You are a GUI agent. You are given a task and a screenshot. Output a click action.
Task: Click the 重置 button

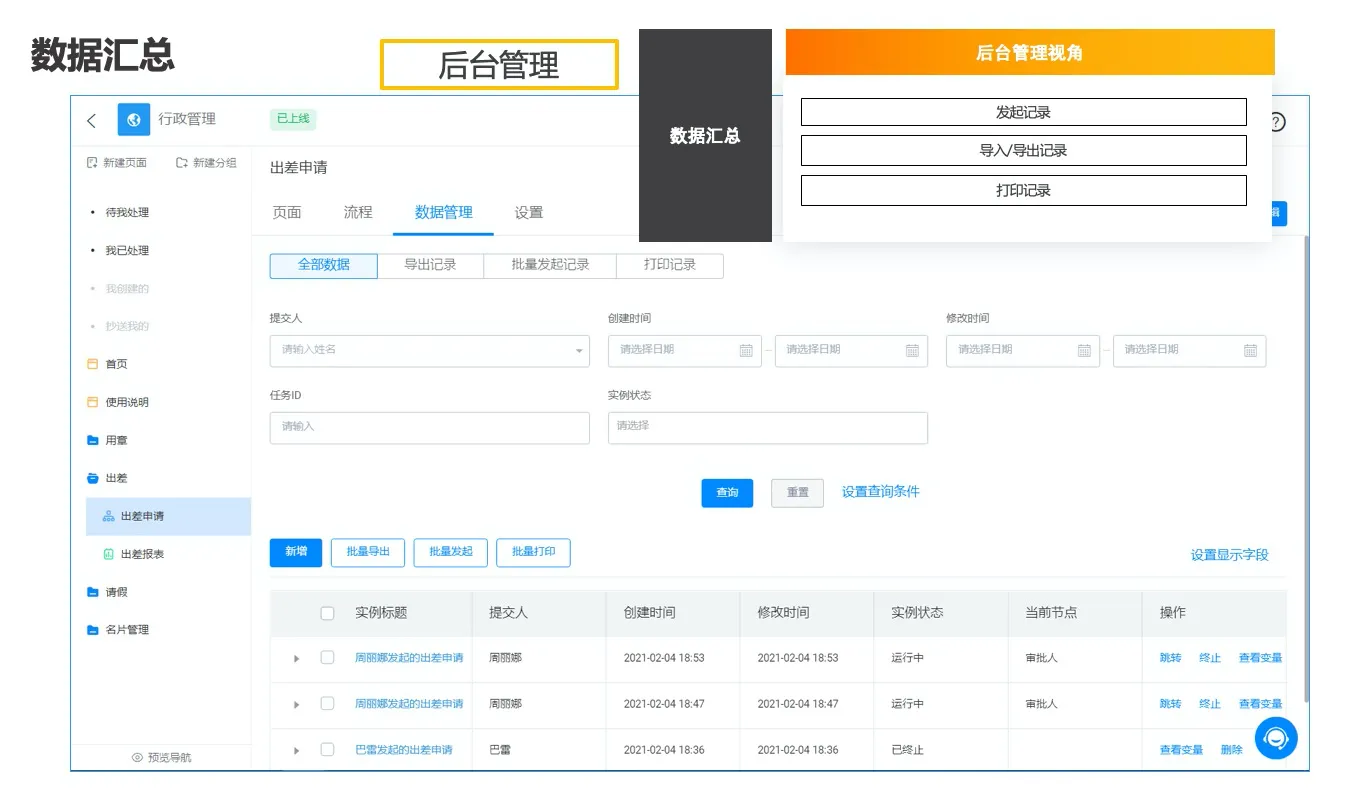[x=798, y=493]
